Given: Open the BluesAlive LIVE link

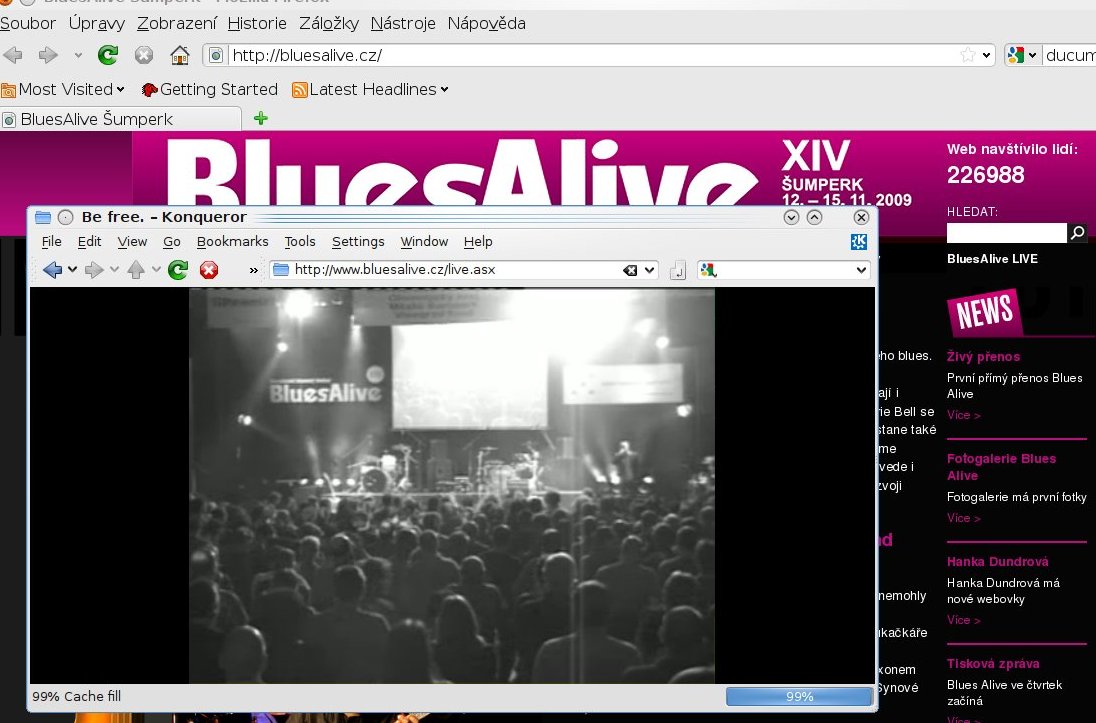Looking at the screenshot, I should point(992,259).
